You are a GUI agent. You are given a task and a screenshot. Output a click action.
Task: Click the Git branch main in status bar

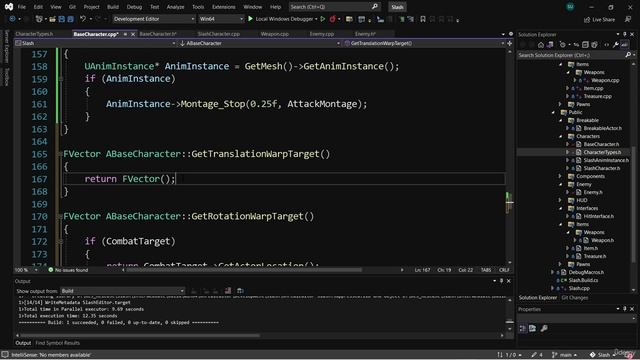[564, 355]
